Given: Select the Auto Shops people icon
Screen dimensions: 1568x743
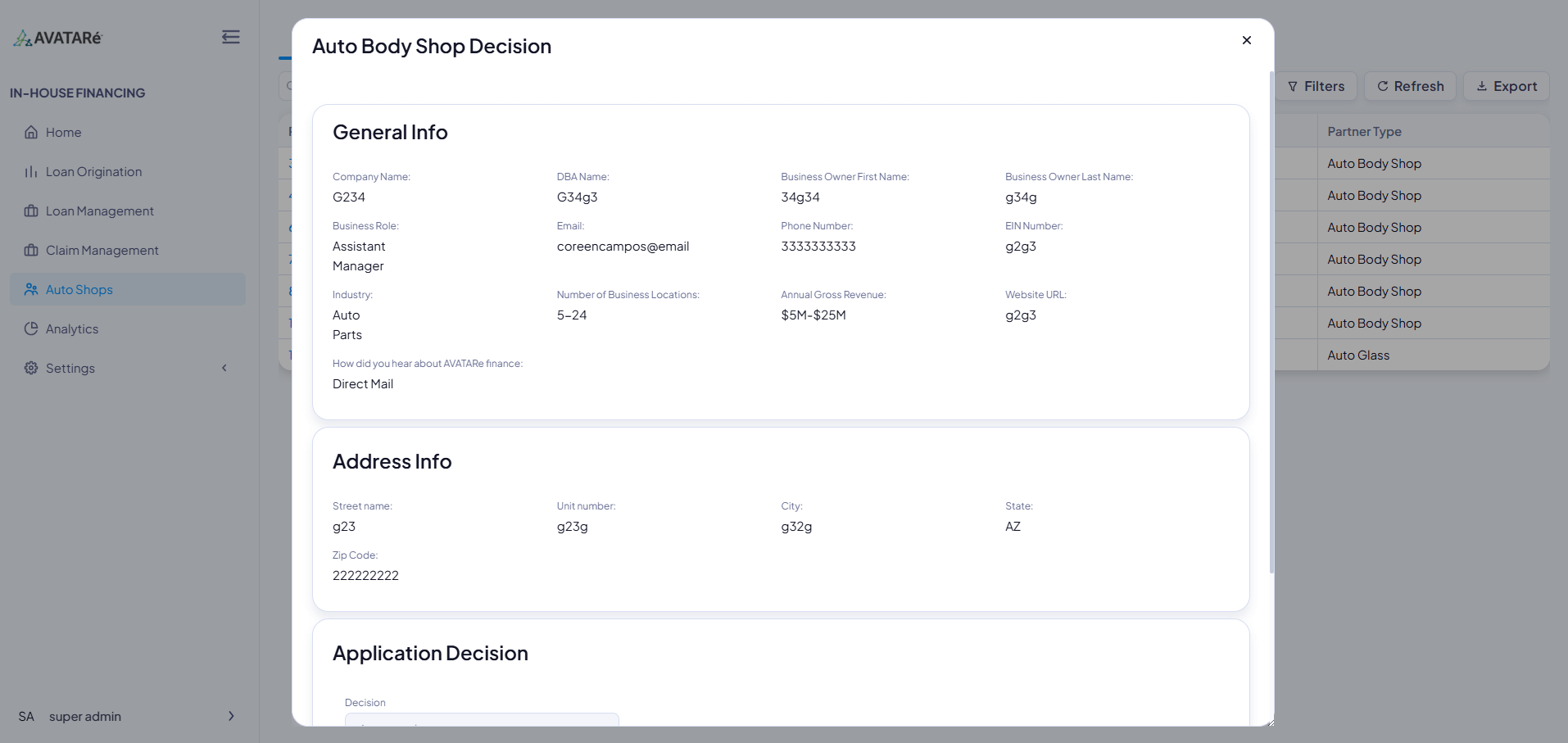Looking at the screenshot, I should (x=30, y=289).
